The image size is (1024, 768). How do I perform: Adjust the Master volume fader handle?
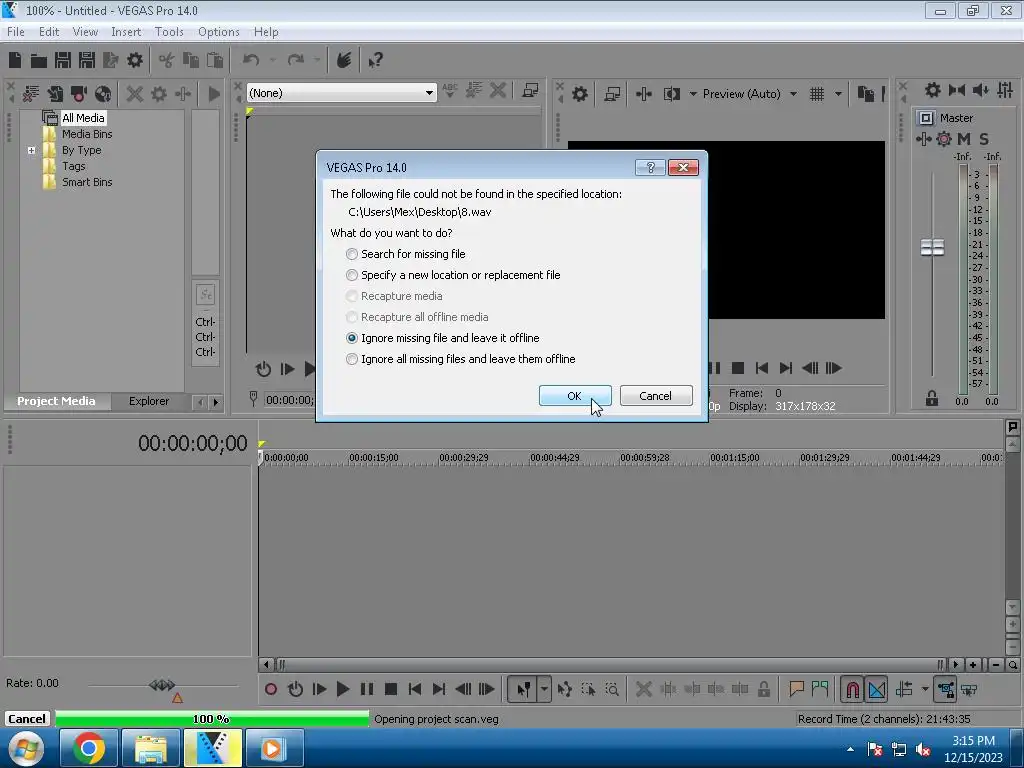pos(932,248)
